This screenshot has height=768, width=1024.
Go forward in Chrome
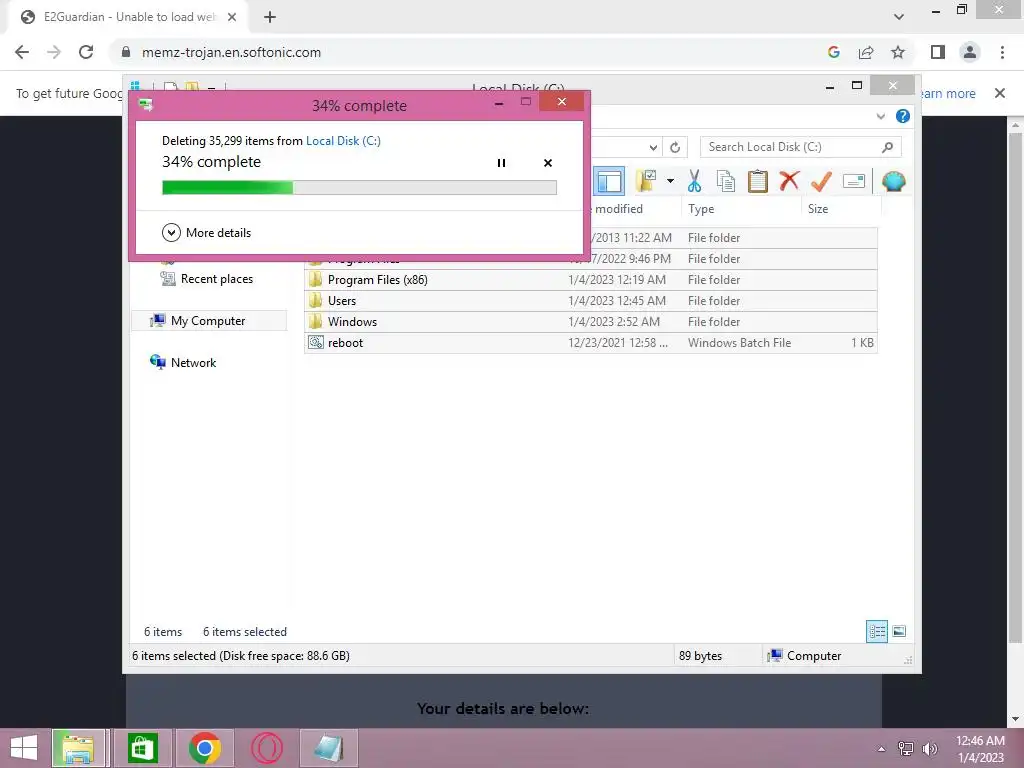(x=54, y=52)
